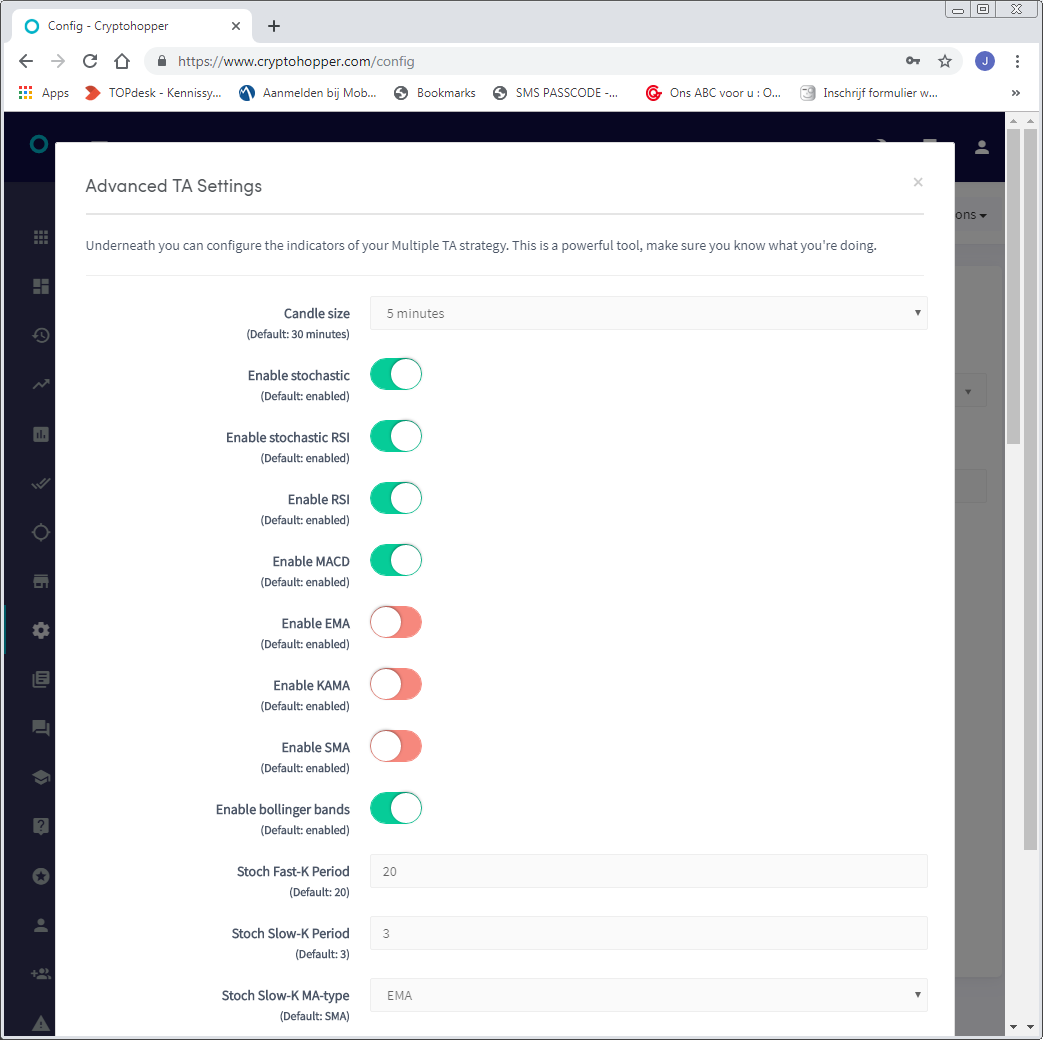This screenshot has height=1040, width=1043.
Task: Reload the page with refresh button
Action: click(90, 61)
